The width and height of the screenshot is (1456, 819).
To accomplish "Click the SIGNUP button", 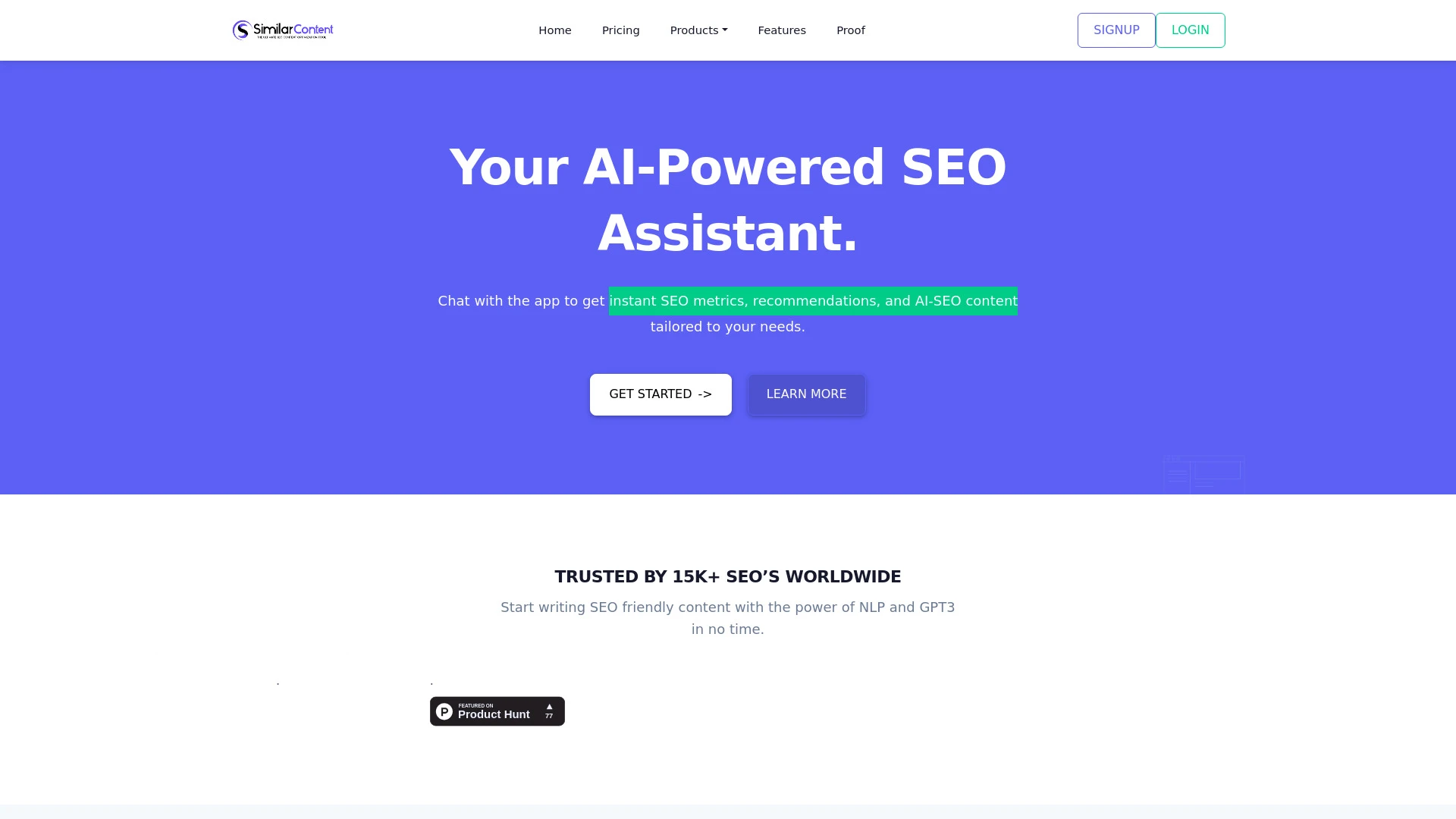I will click(x=1116, y=30).
